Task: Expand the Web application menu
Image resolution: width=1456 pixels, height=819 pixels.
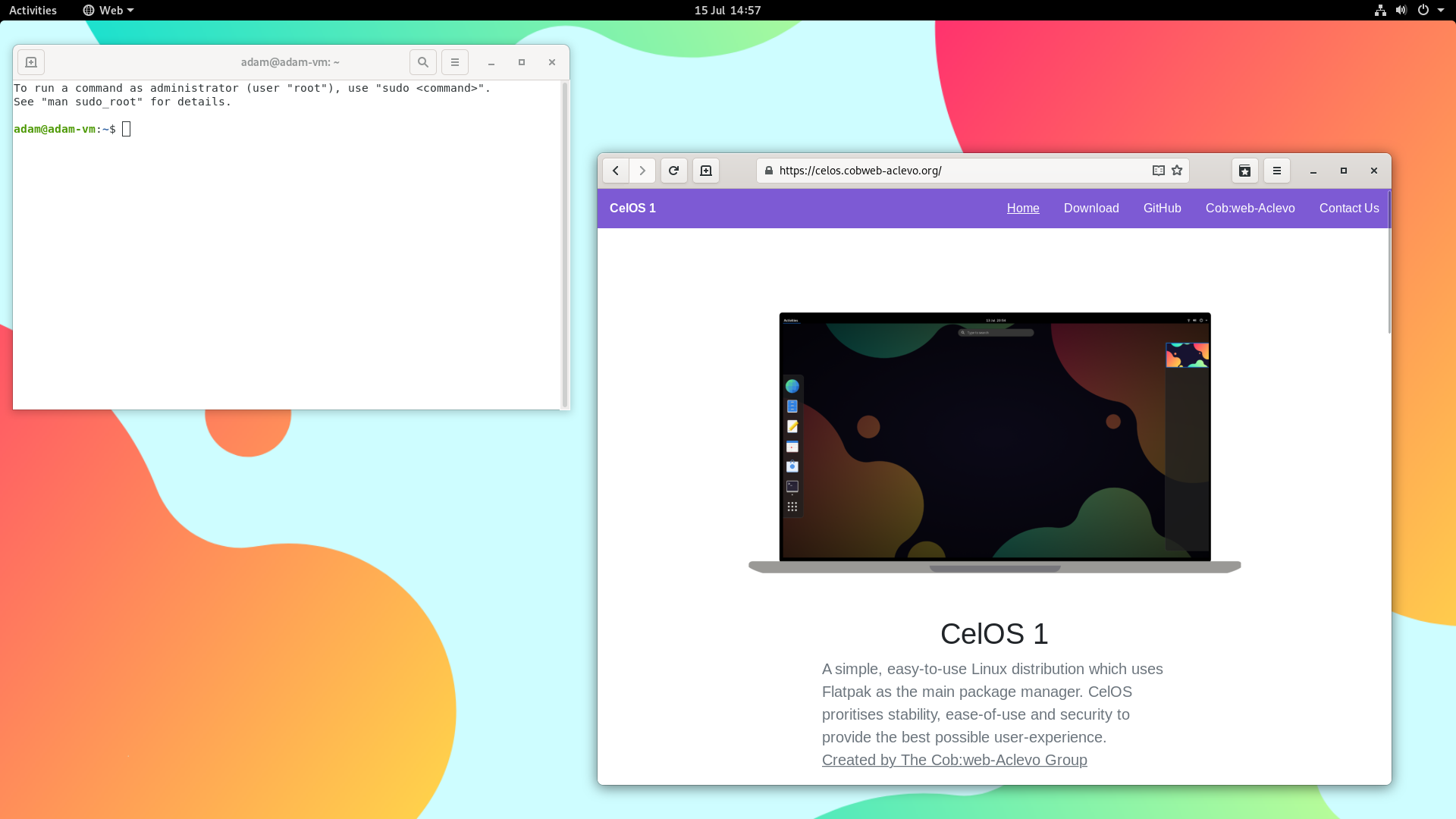Action: click(108, 10)
